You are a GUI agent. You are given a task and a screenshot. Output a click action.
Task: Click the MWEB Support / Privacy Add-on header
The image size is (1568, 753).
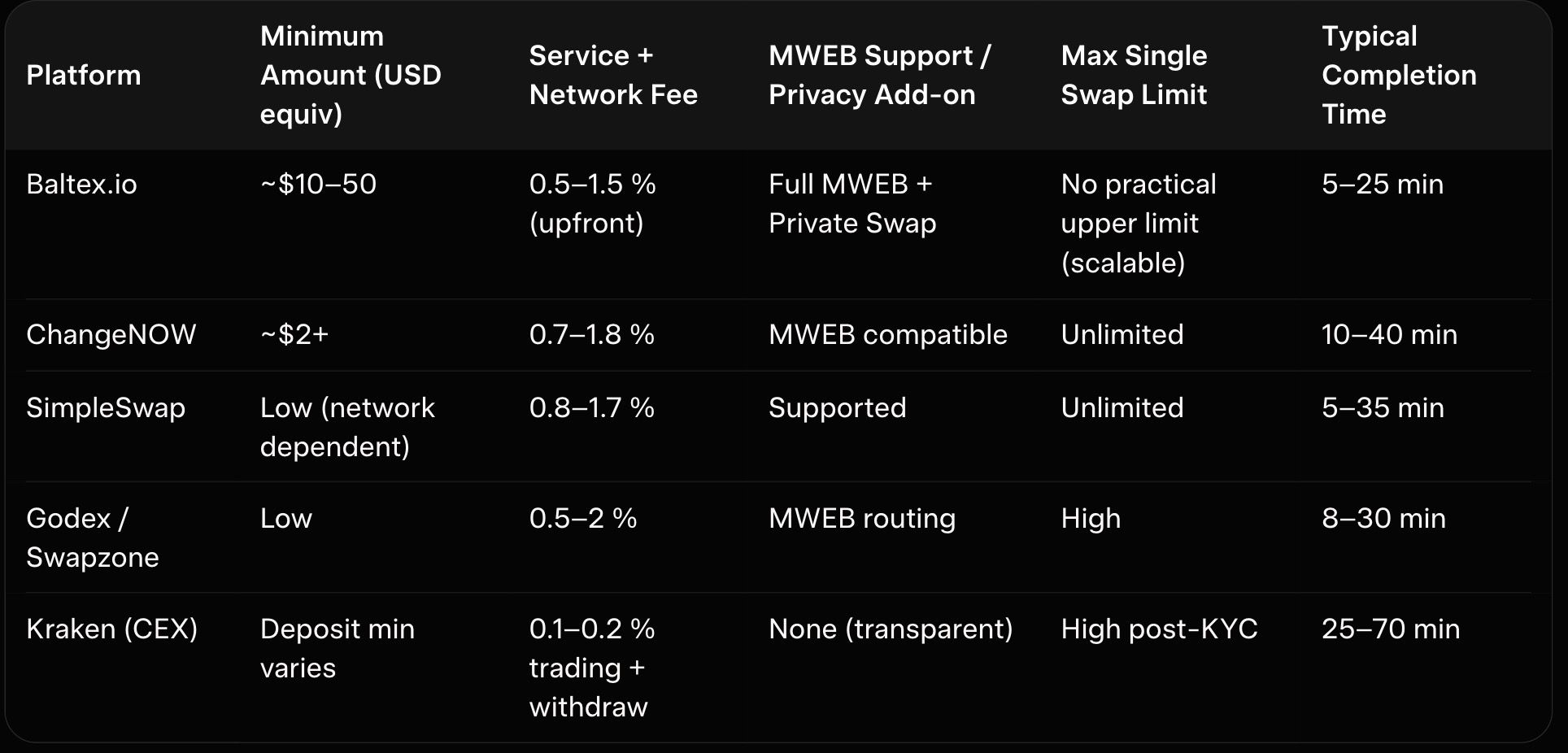[879, 75]
